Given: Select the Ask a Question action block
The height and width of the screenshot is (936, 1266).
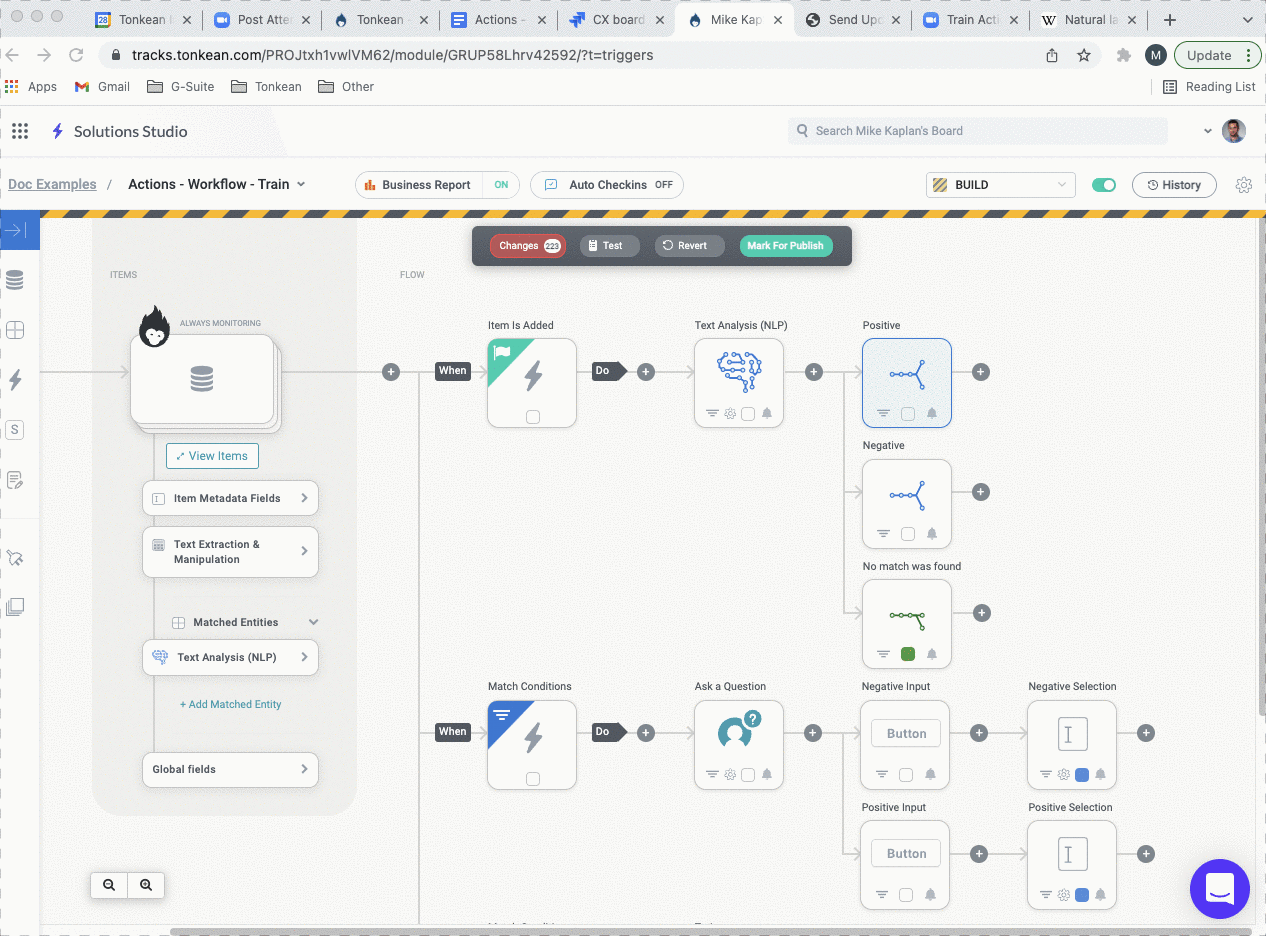Looking at the screenshot, I should pos(739,734).
